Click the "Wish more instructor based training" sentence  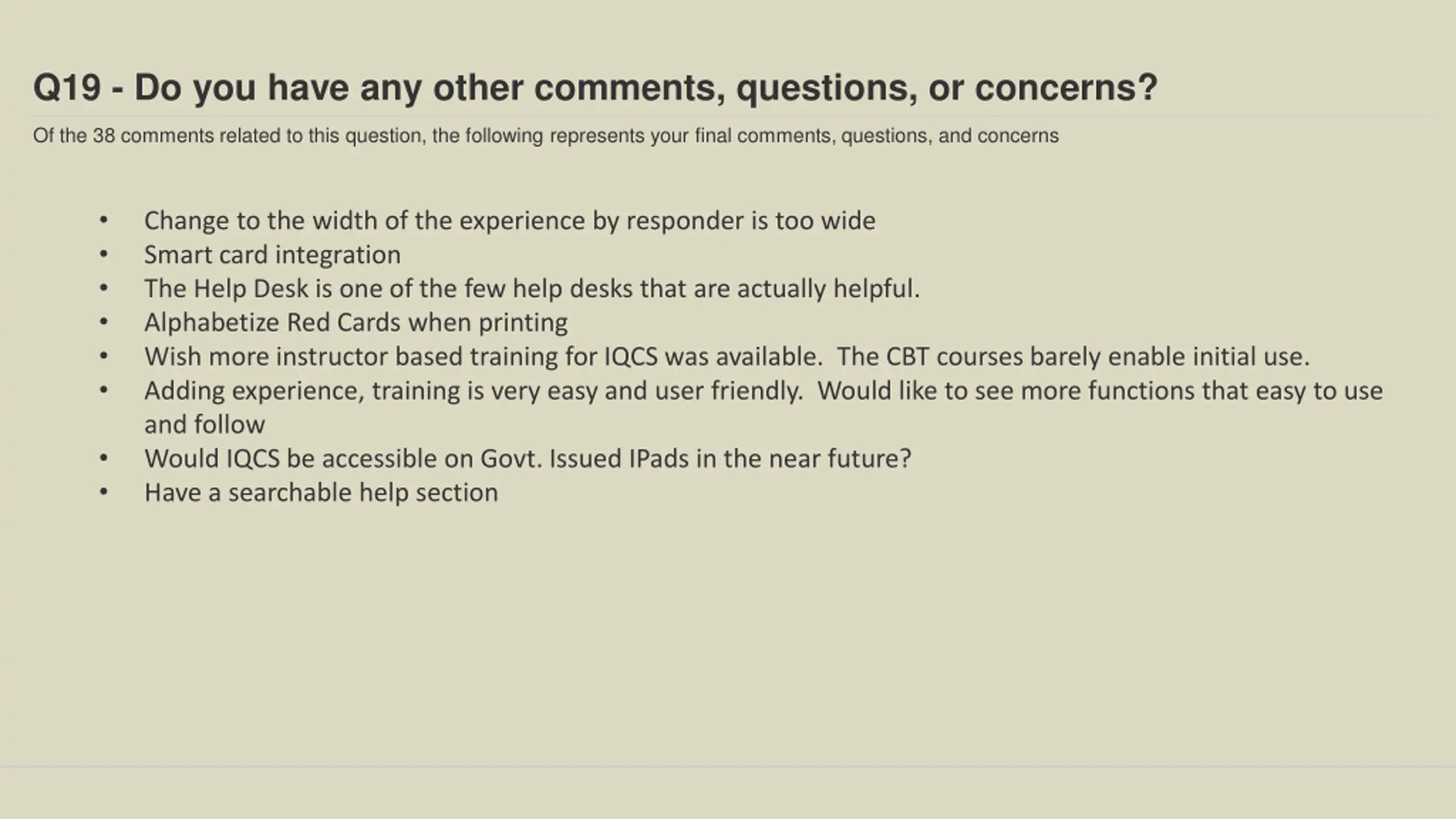point(483,357)
